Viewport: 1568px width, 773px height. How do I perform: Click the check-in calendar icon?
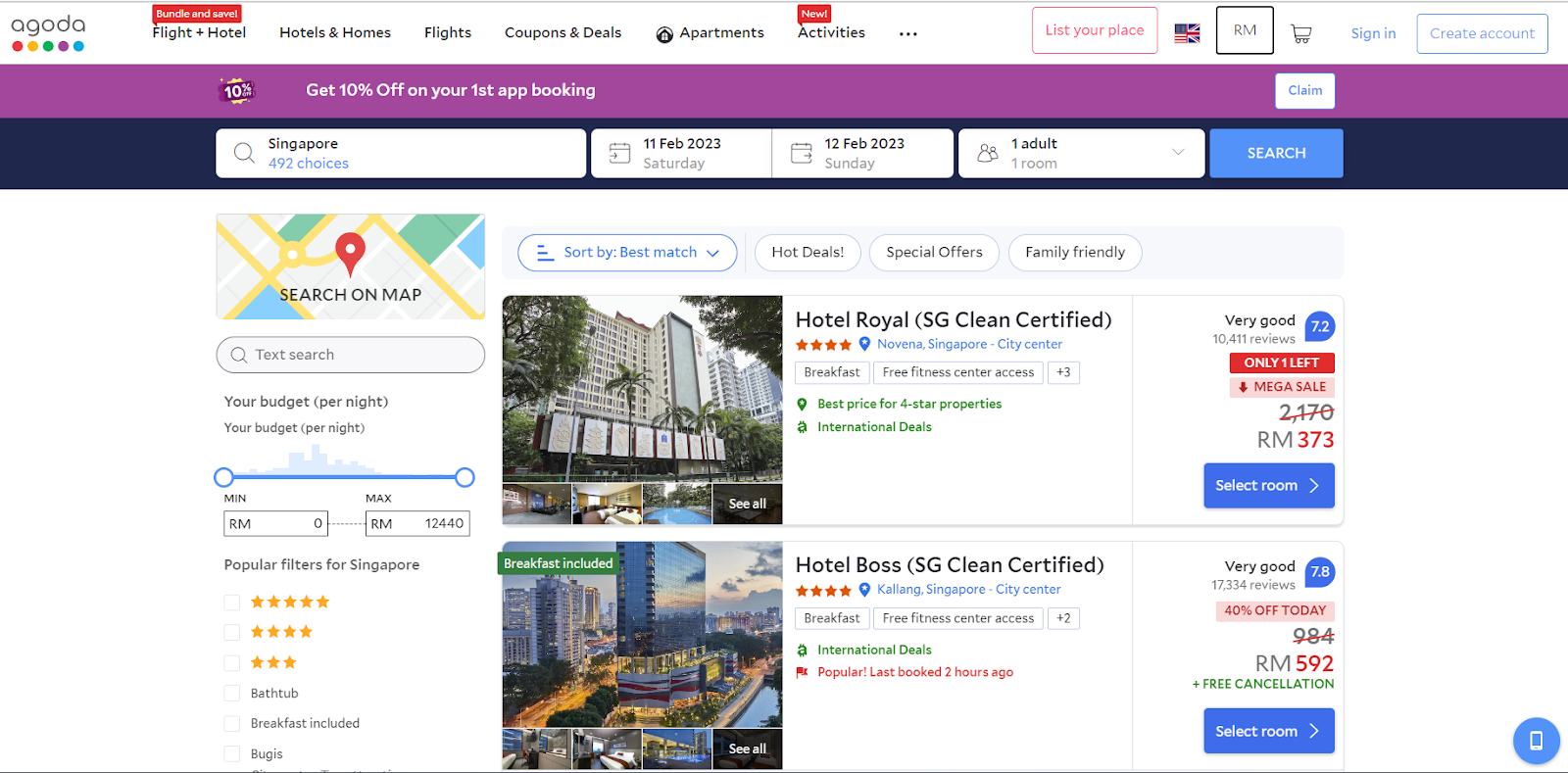[x=619, y=153]
